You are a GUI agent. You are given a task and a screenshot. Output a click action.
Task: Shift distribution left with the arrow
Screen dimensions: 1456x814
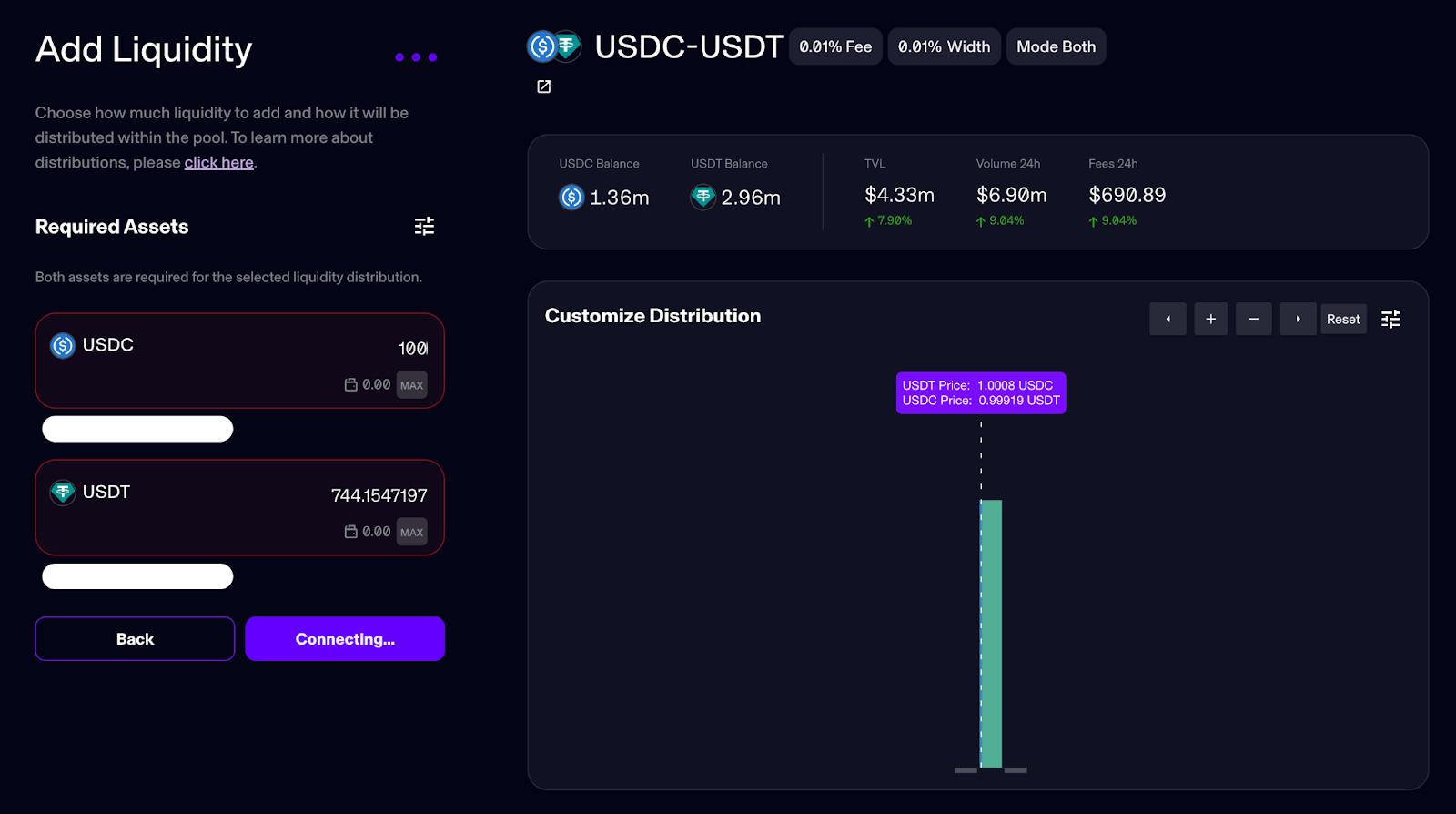[x=1168, y=319]
